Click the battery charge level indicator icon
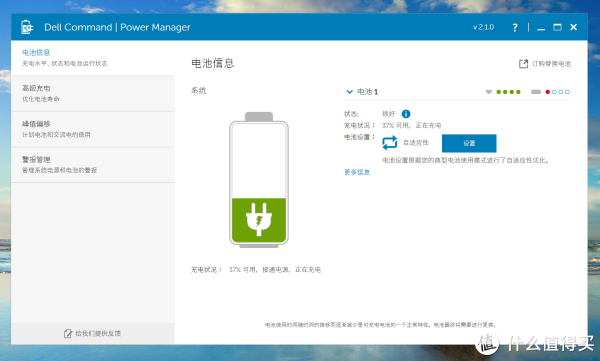 point(536,92)
